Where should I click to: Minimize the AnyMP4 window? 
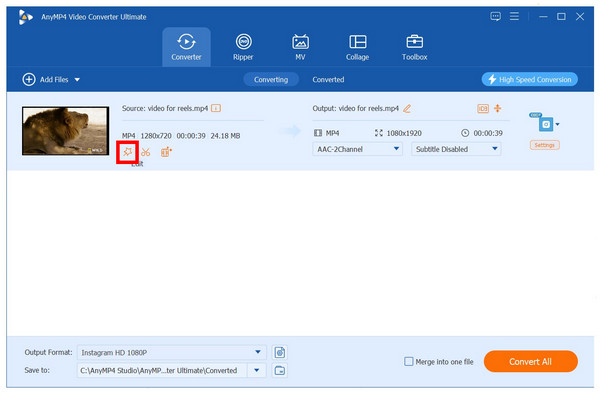pyautogui.click(x=543, y=16)
